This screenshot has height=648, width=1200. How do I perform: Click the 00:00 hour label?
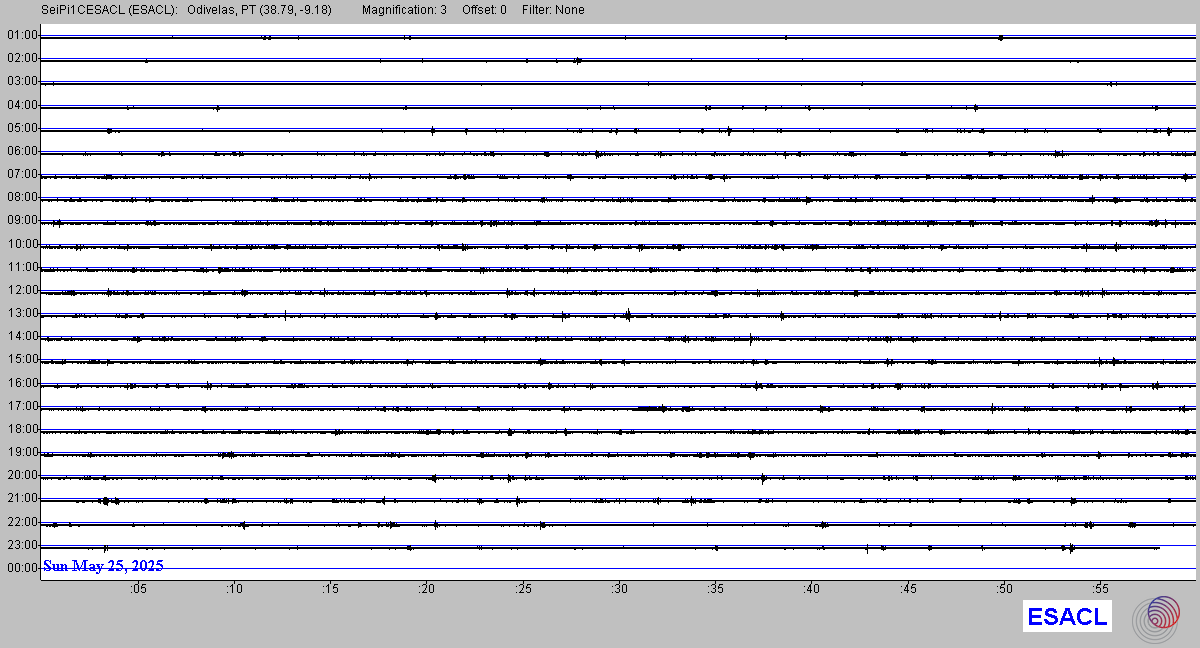pos(22,568)
